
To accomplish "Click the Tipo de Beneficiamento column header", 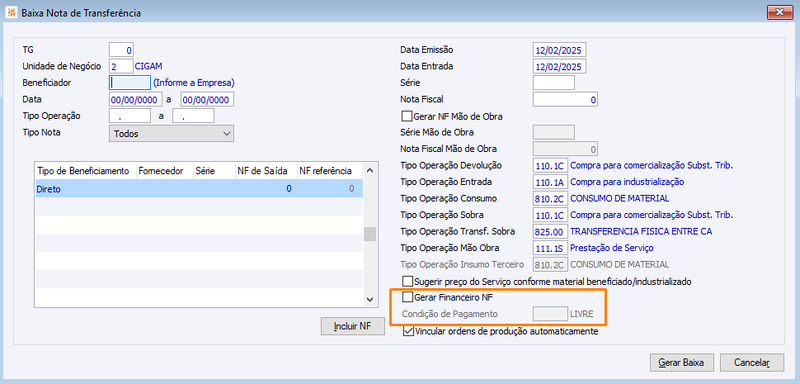I will [83, 171].
